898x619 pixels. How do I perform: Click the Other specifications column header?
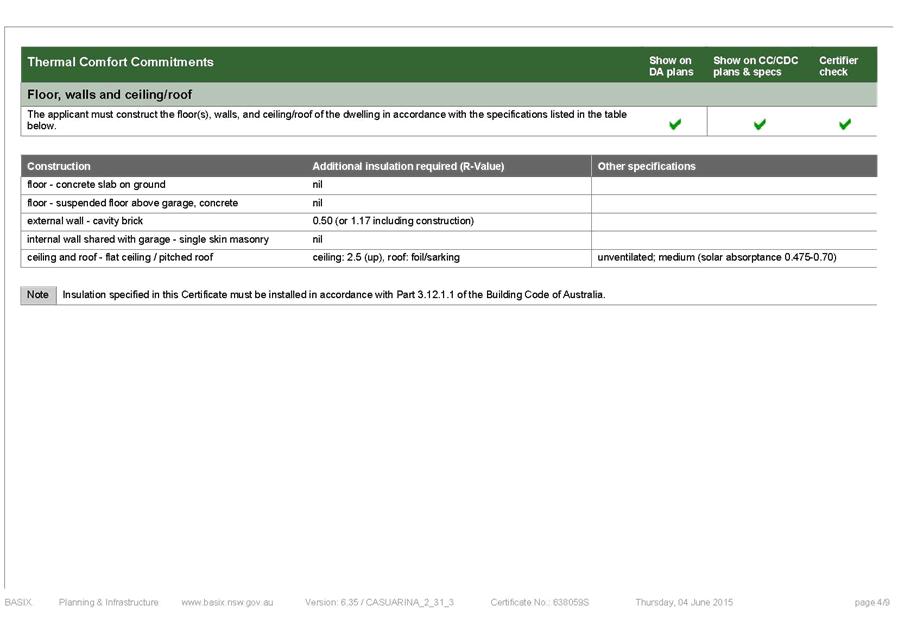tap(647, 166)
